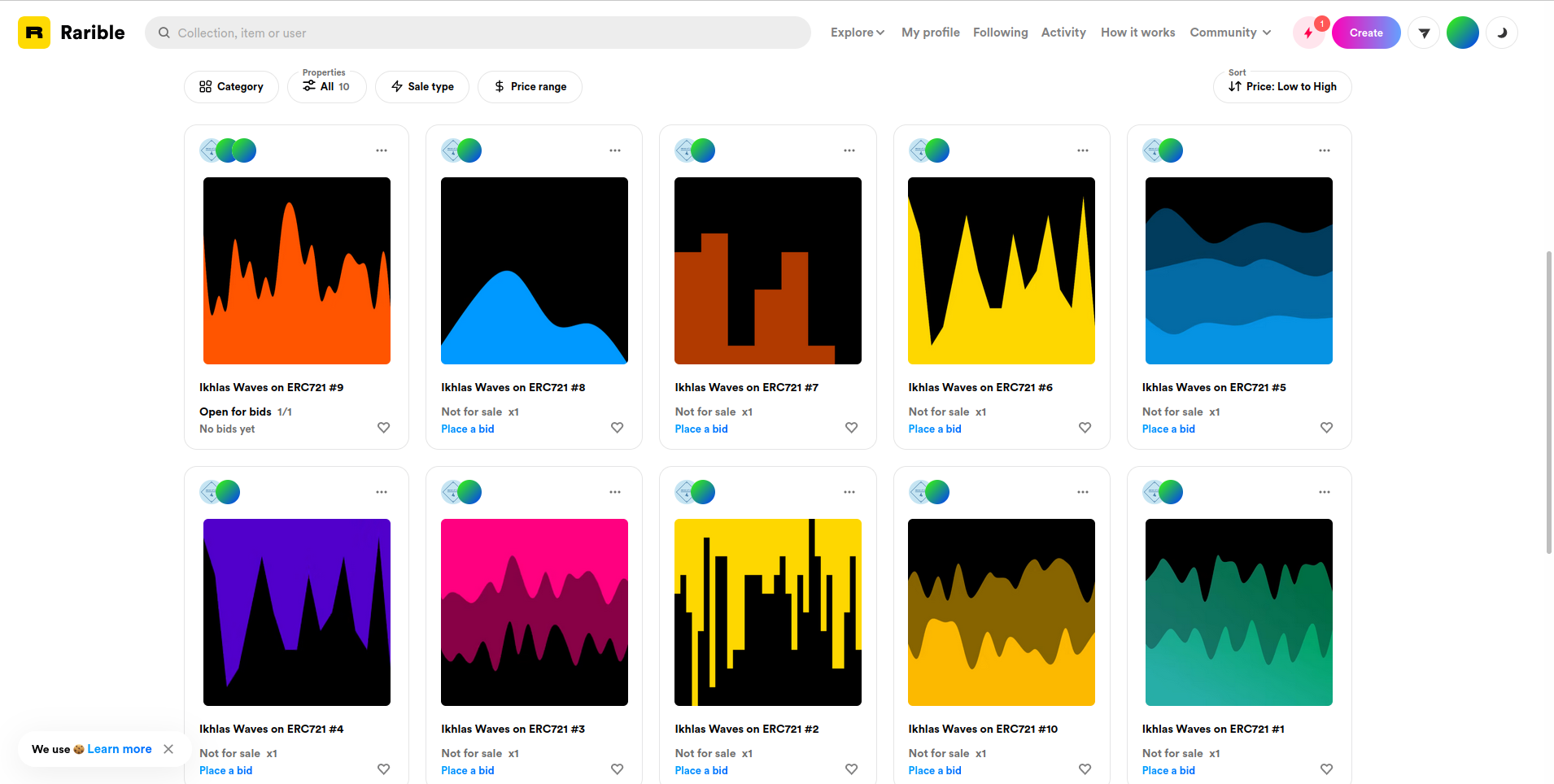
Task: Toggle dark mode moon icon
Action: (x=1502, y=33)
